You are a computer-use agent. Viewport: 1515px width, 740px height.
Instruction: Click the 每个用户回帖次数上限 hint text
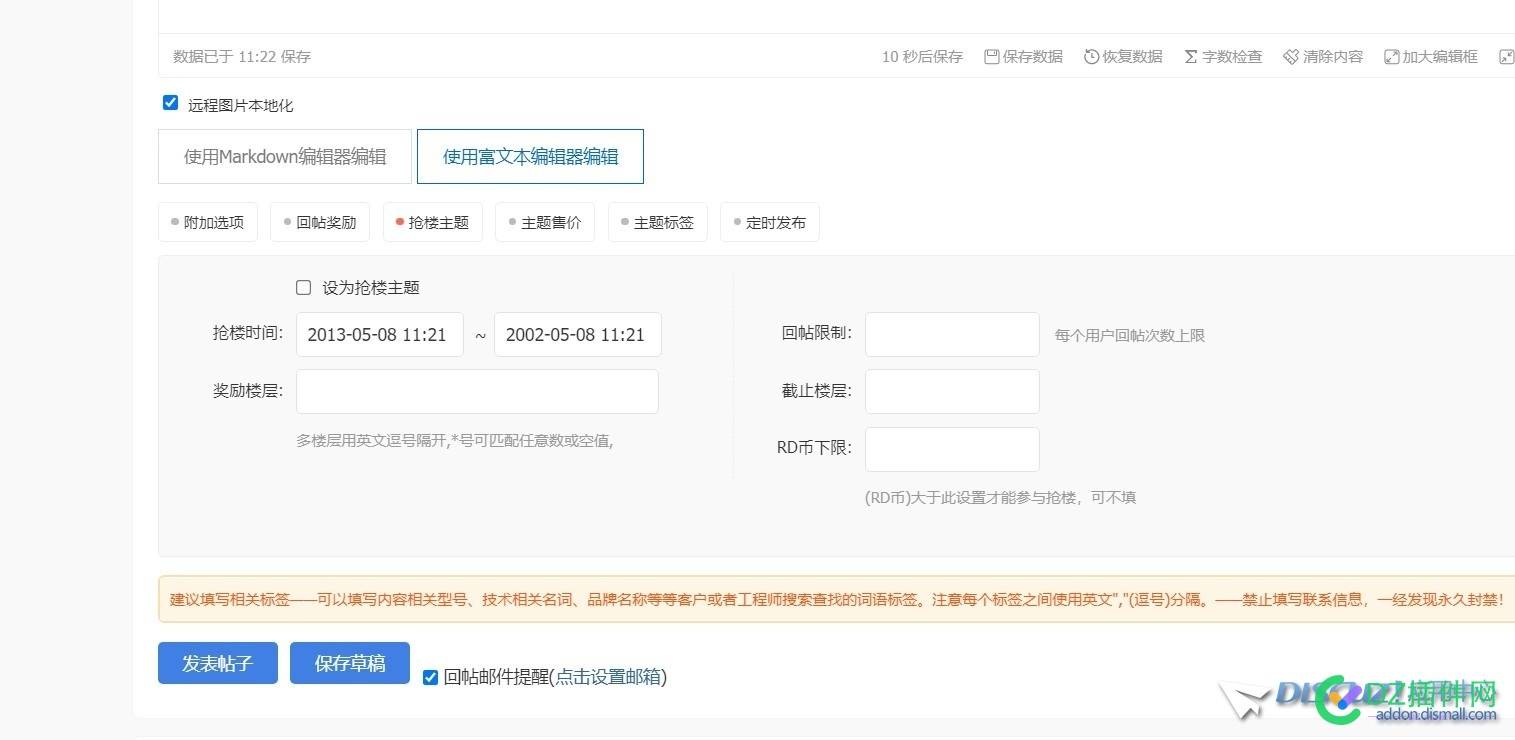coord(1130,336)
